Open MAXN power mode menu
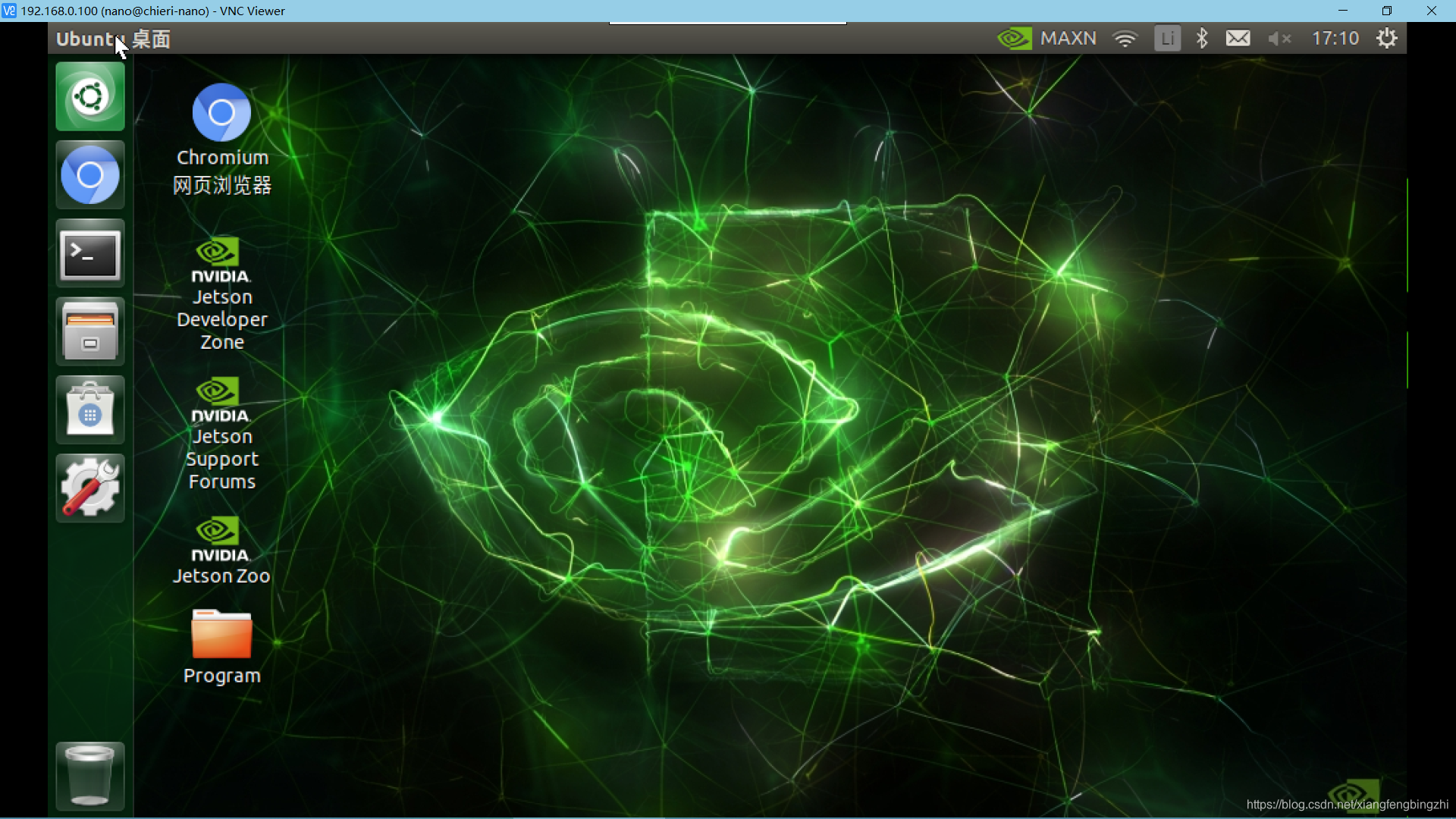This screenshot has width=1456, height=819. [x=1068, y=38]
